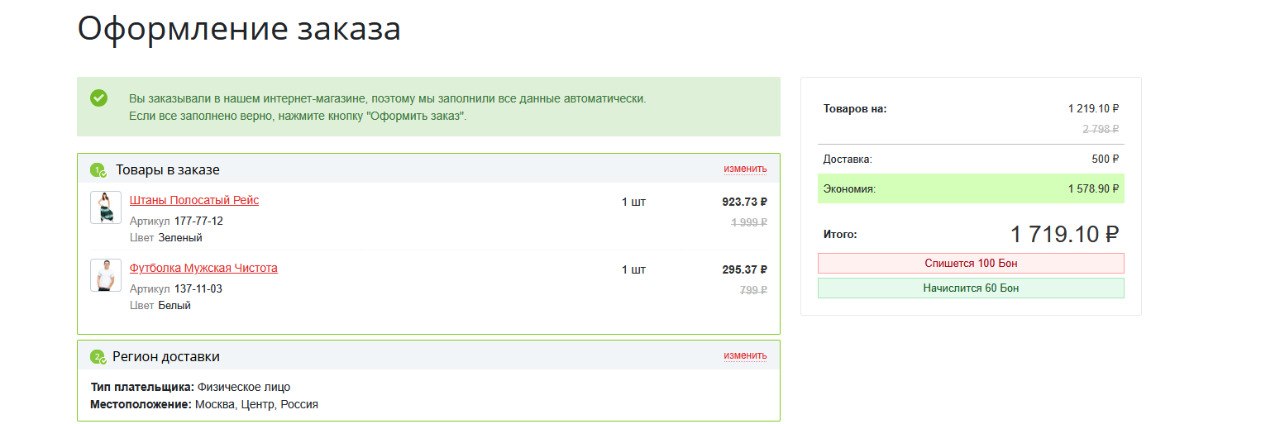Click the Начислится 60 Бон green badge
1280x424 pixels.
click(x=971, y=288)
